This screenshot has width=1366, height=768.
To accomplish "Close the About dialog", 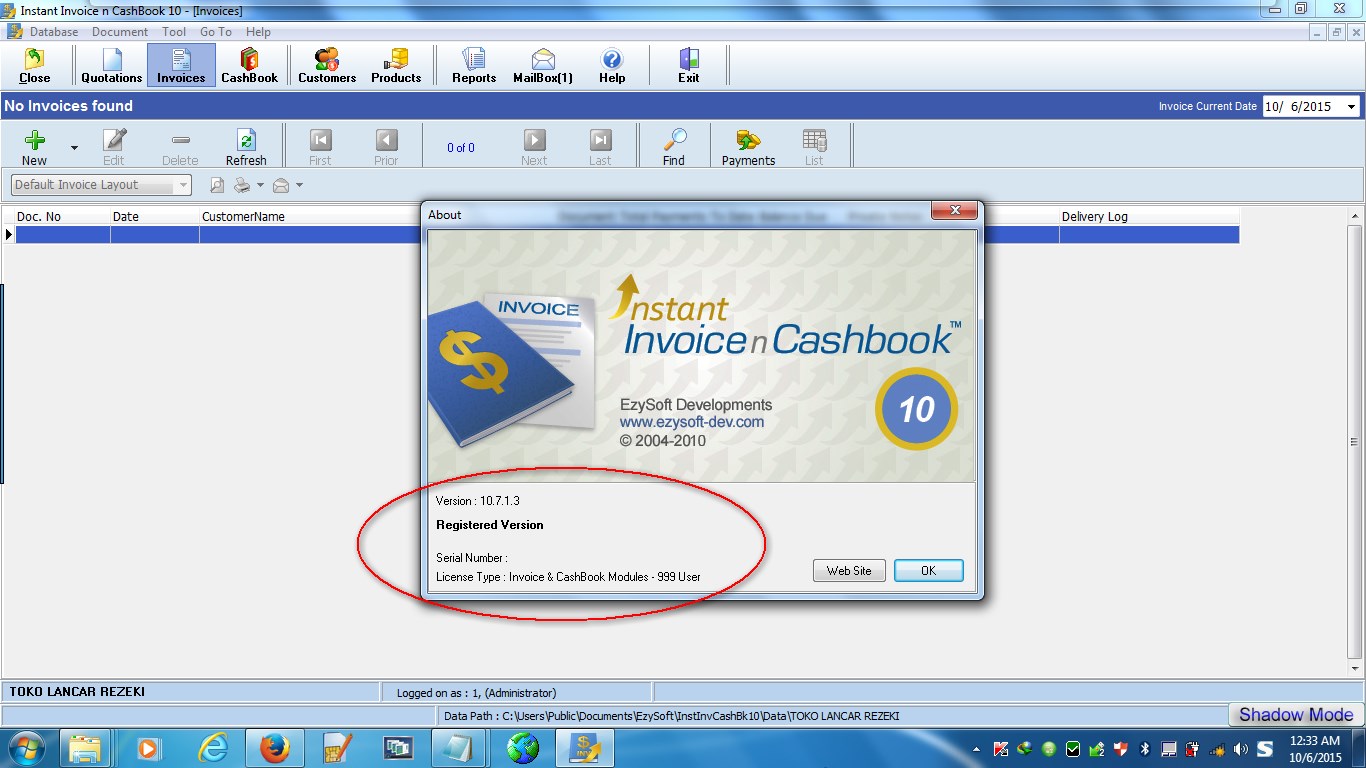I will pyautogui.click(x=954, y=211).
